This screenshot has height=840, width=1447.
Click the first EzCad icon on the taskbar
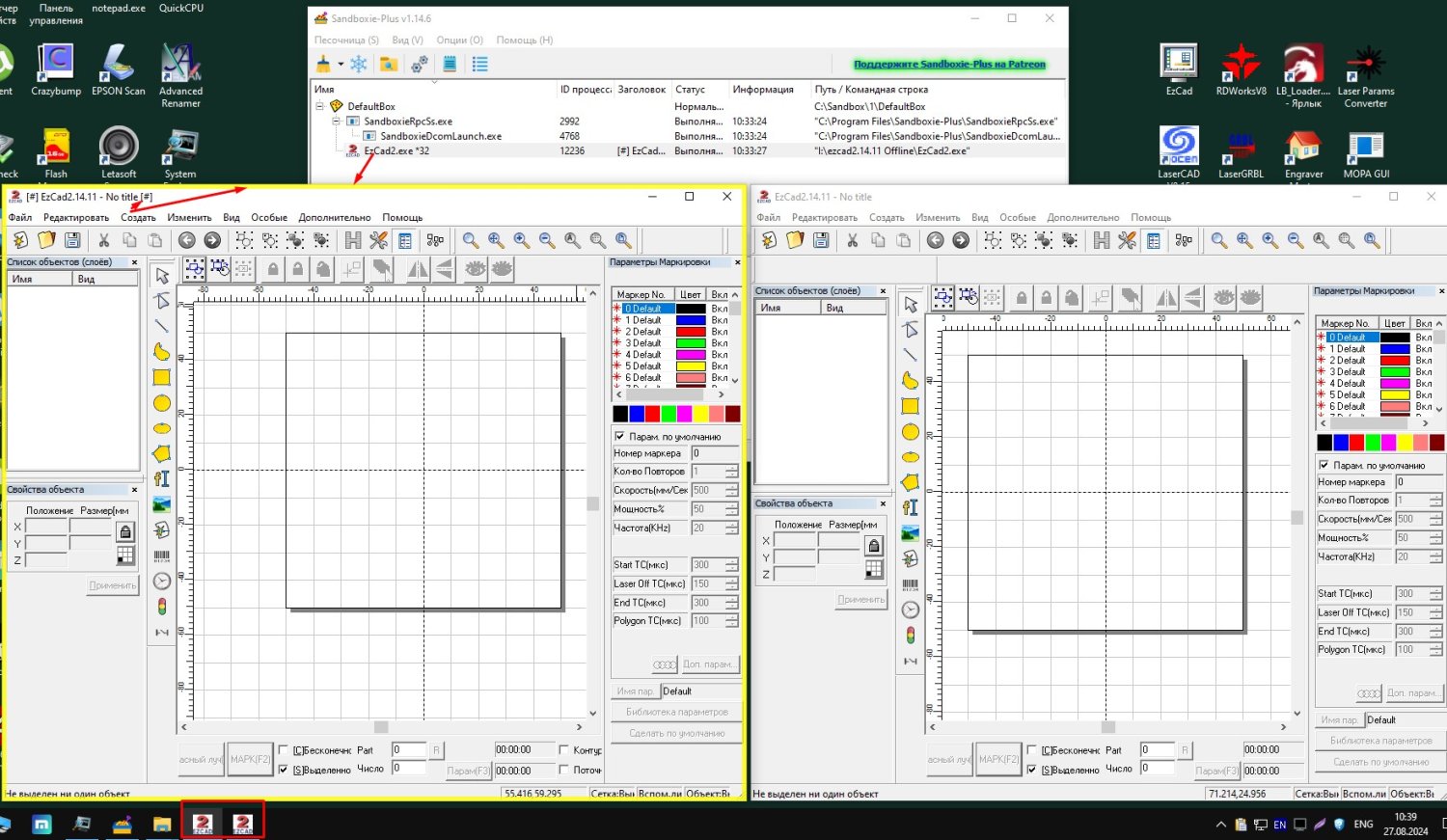pyautogui.click(x=204, y=823)
